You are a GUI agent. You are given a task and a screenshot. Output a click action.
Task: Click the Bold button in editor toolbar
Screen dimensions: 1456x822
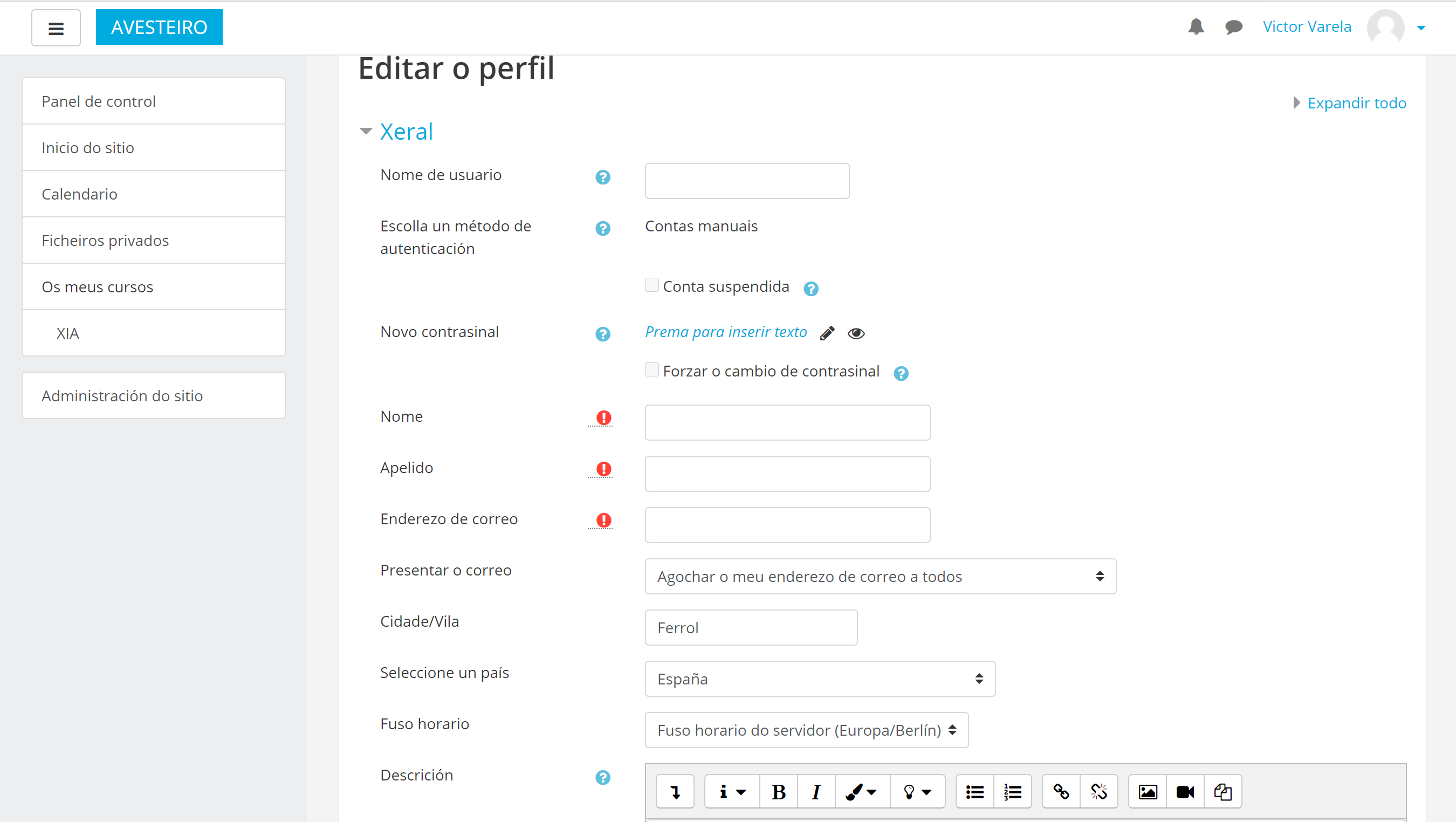[x=778, y=791]
